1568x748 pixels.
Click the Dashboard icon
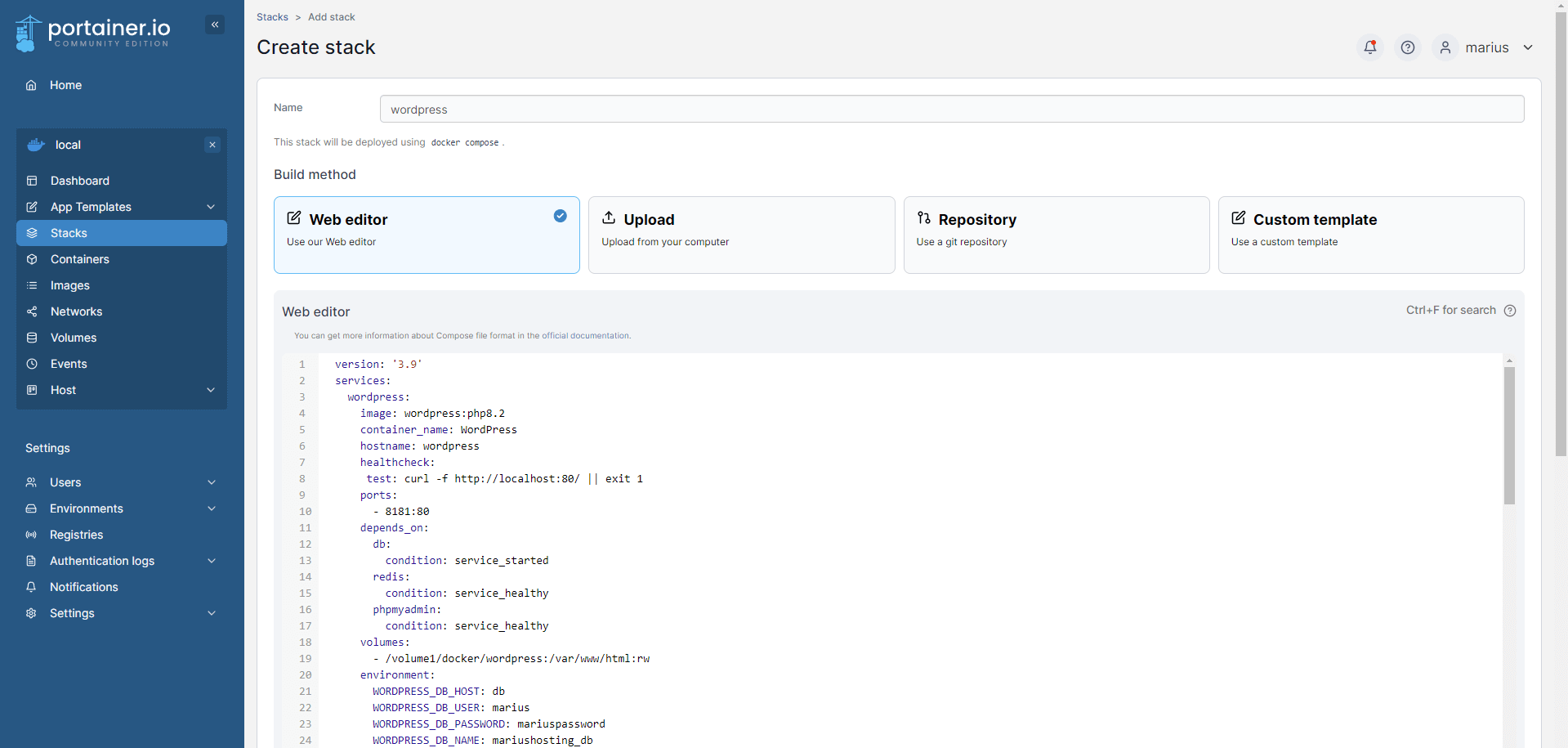point(32,181)
